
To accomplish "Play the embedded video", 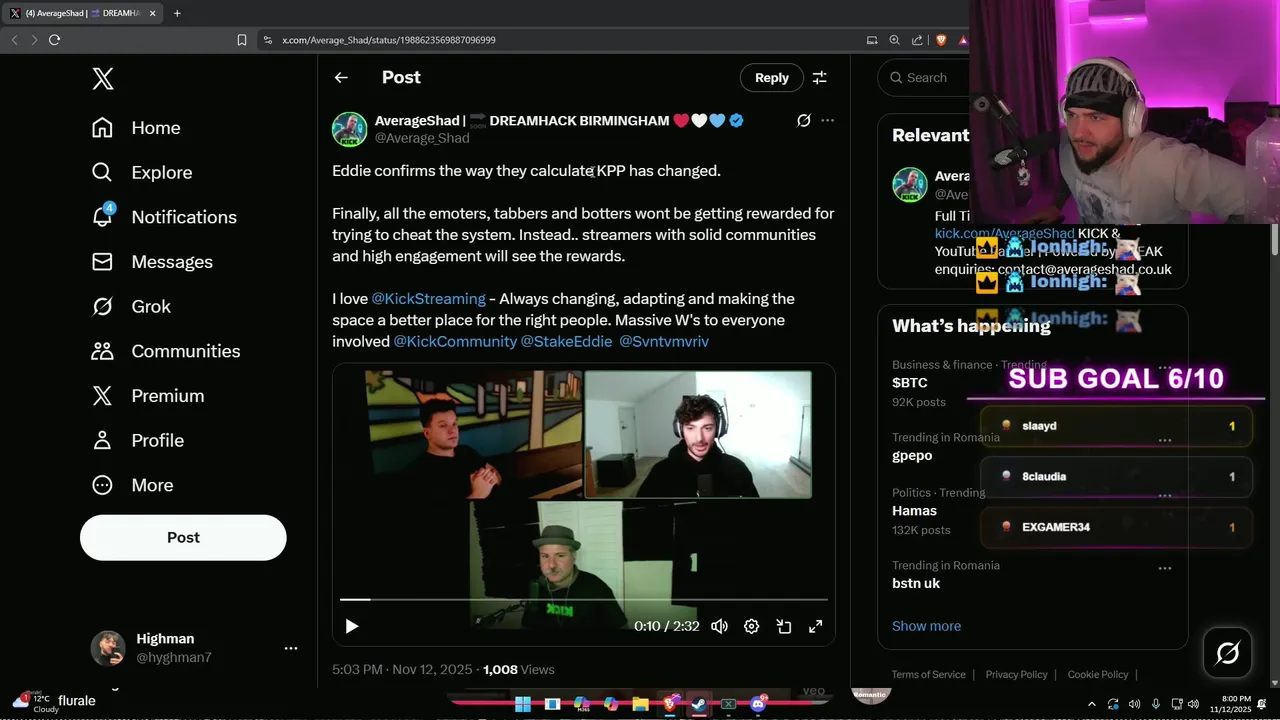I will click(352, 626).
